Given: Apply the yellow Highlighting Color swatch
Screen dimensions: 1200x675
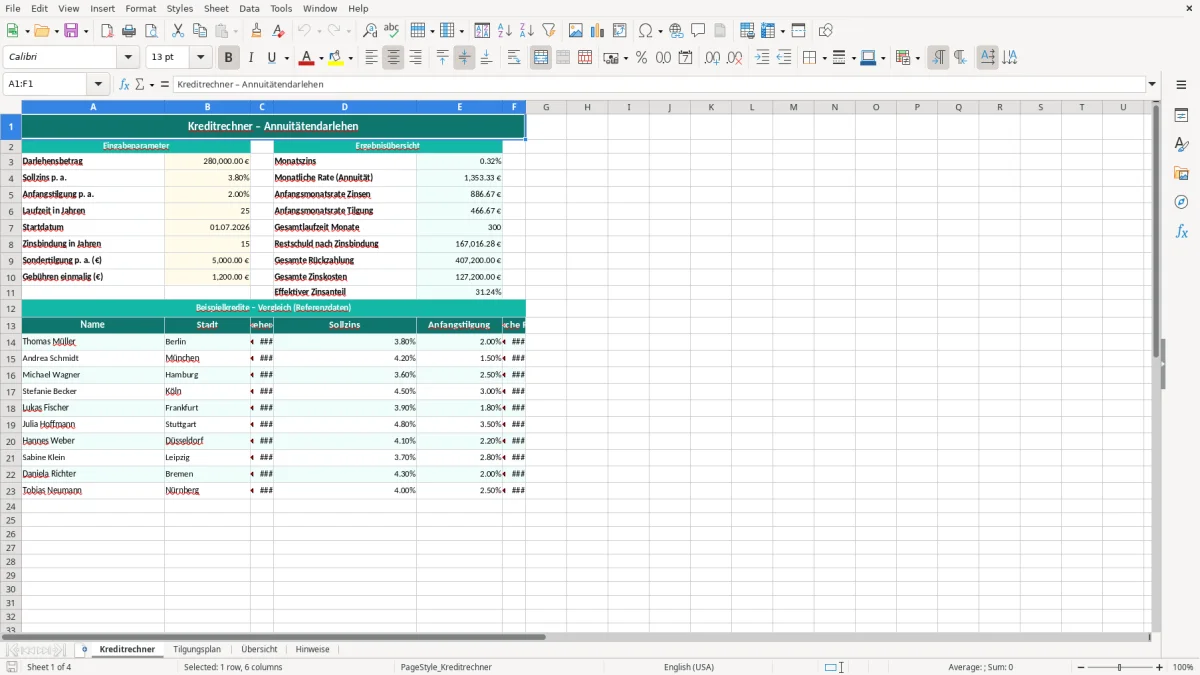Looking at the screenshot, I should click(337, 58).
